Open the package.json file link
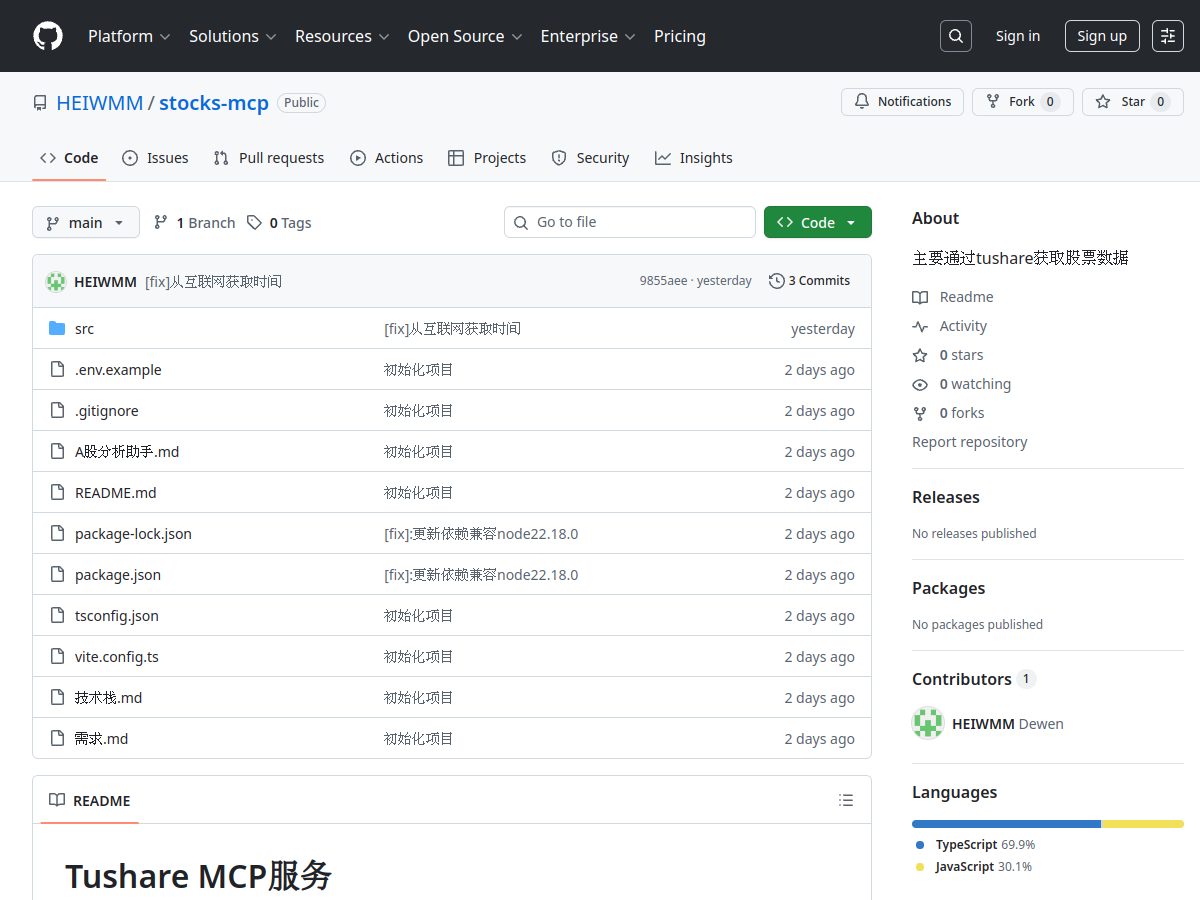This screenshot has height=900, width=1200. click(x=118, y=575)
